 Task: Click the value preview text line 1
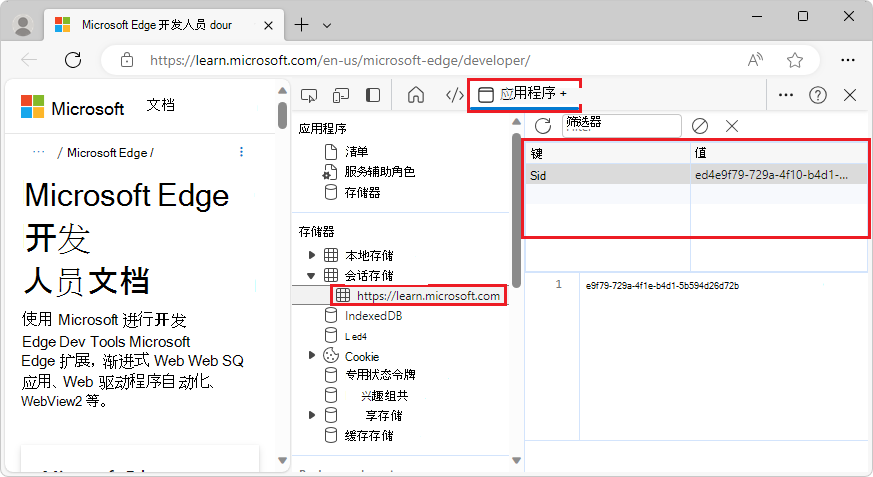662,286
